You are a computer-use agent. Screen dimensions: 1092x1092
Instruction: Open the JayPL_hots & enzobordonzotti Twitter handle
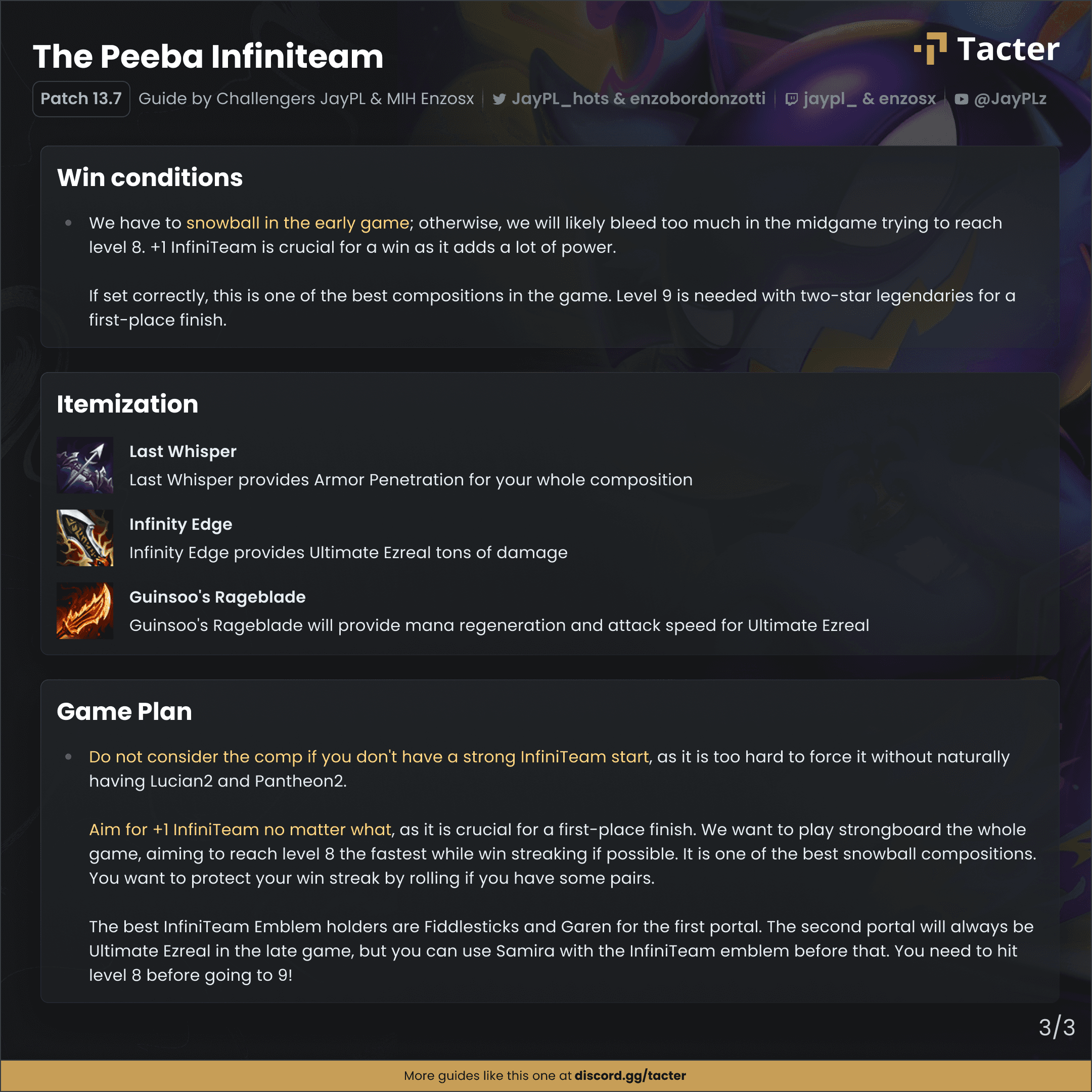tap(638, 99)
